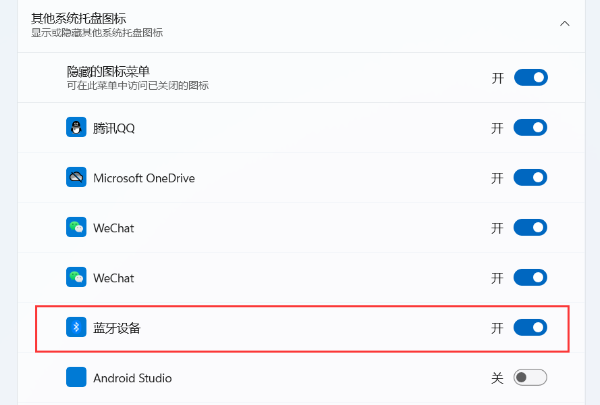The width and height of the screenshot is (600, 405).
Task: Click the Bluetooth icon beside 蓝牙设备
Action: coord(76,328)
